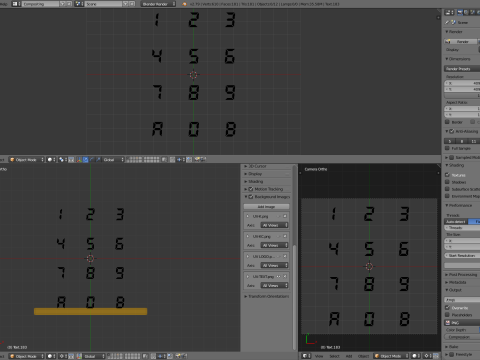Open Object Mode dropdown in left viewport header

pyautogui.click(x=26, y=356)
